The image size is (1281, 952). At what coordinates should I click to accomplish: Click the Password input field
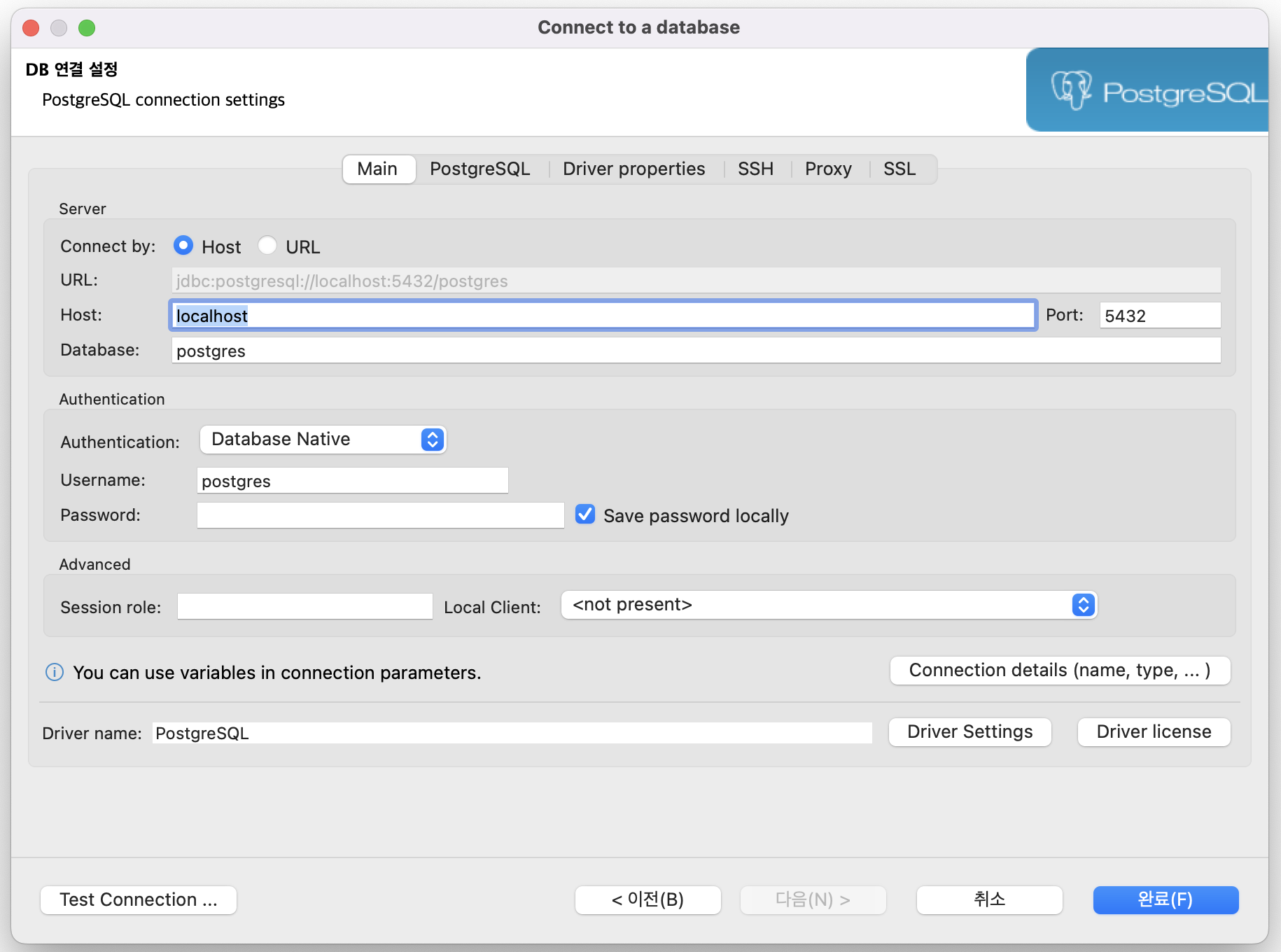pyautogui.click(x=380, y=514)
